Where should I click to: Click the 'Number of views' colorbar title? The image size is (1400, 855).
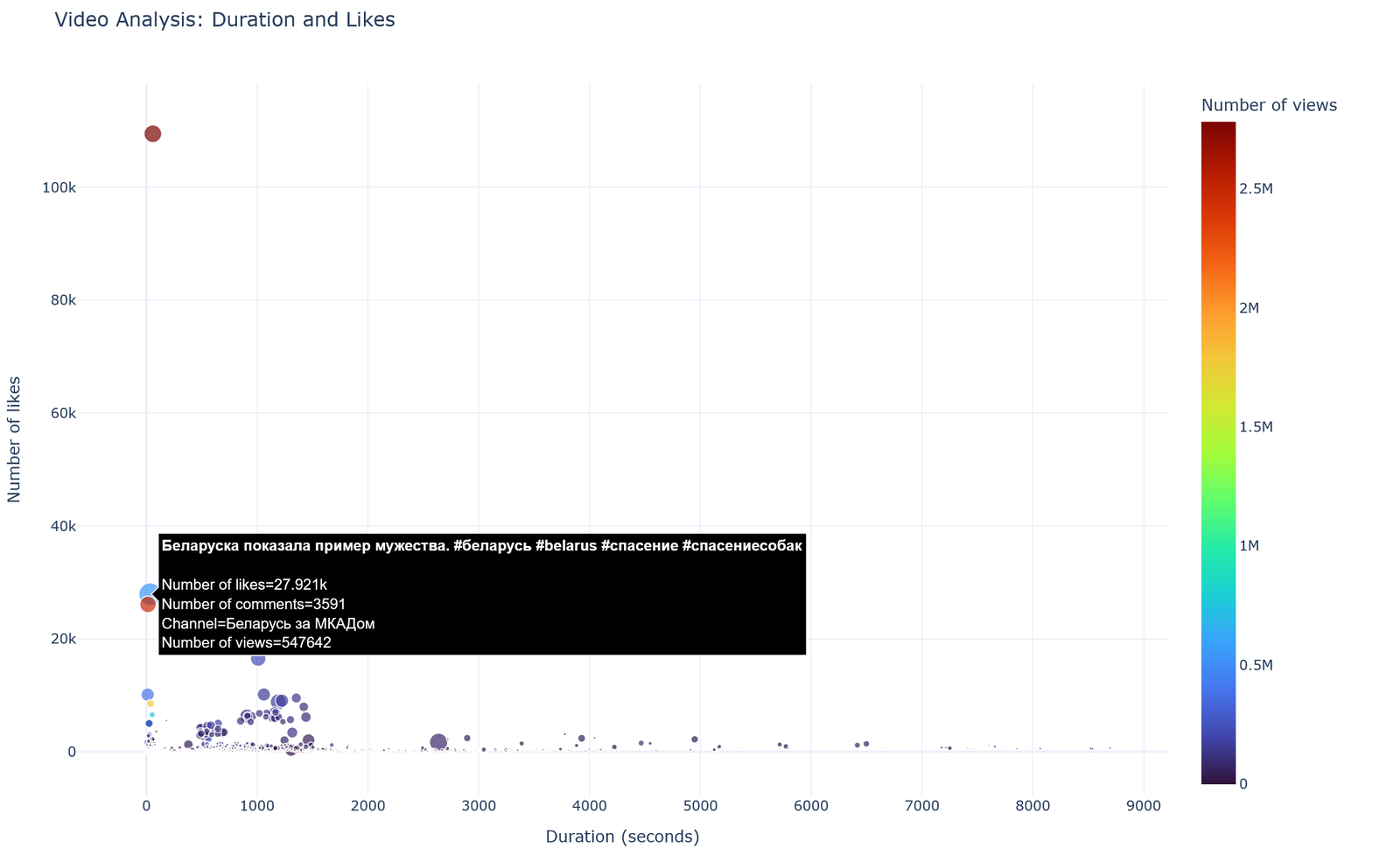click(x=1269, y=106)
